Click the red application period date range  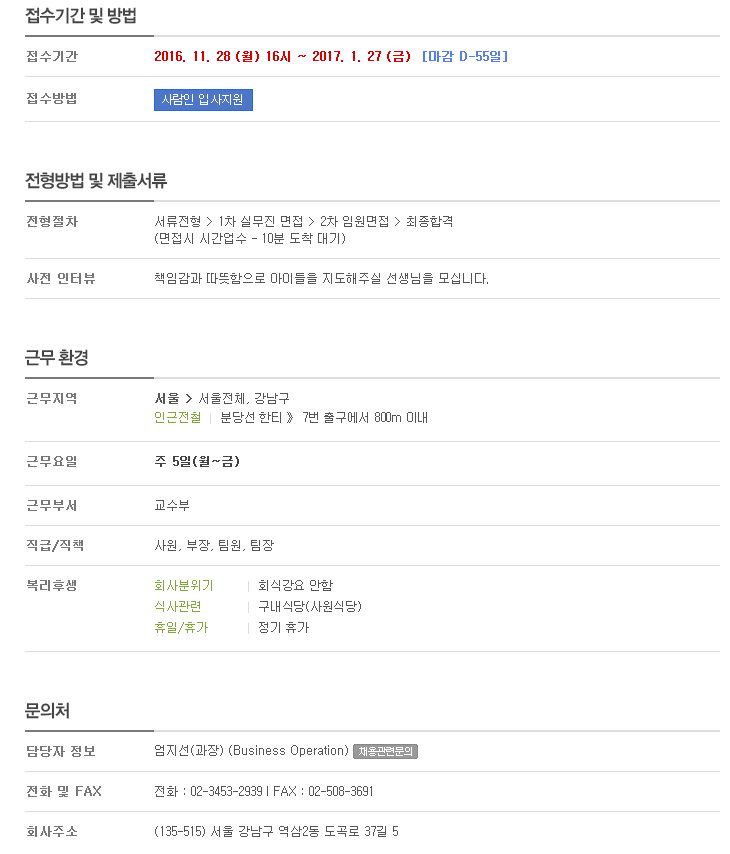[282, 56]
